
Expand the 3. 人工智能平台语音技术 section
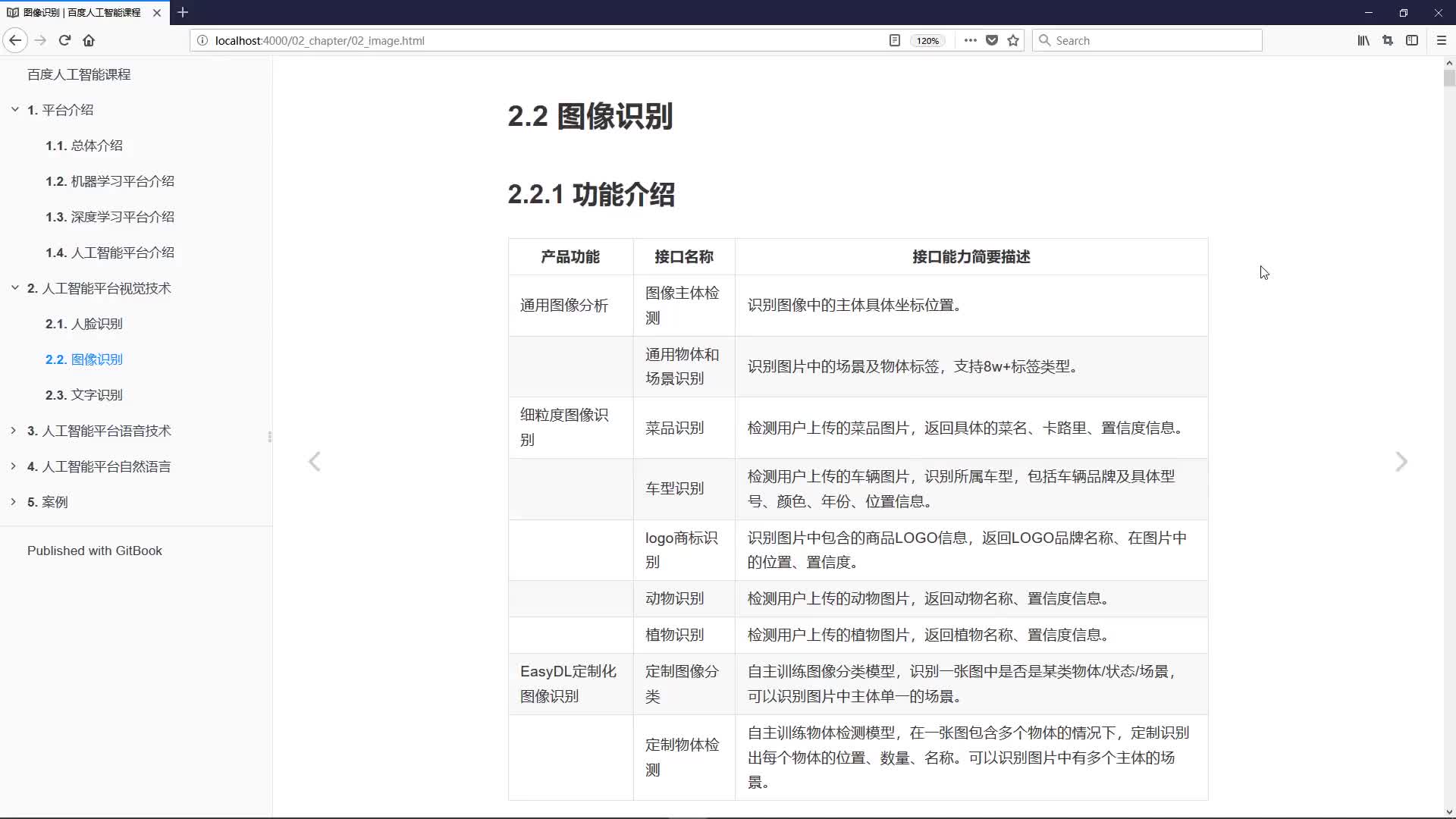pos(14,431)
